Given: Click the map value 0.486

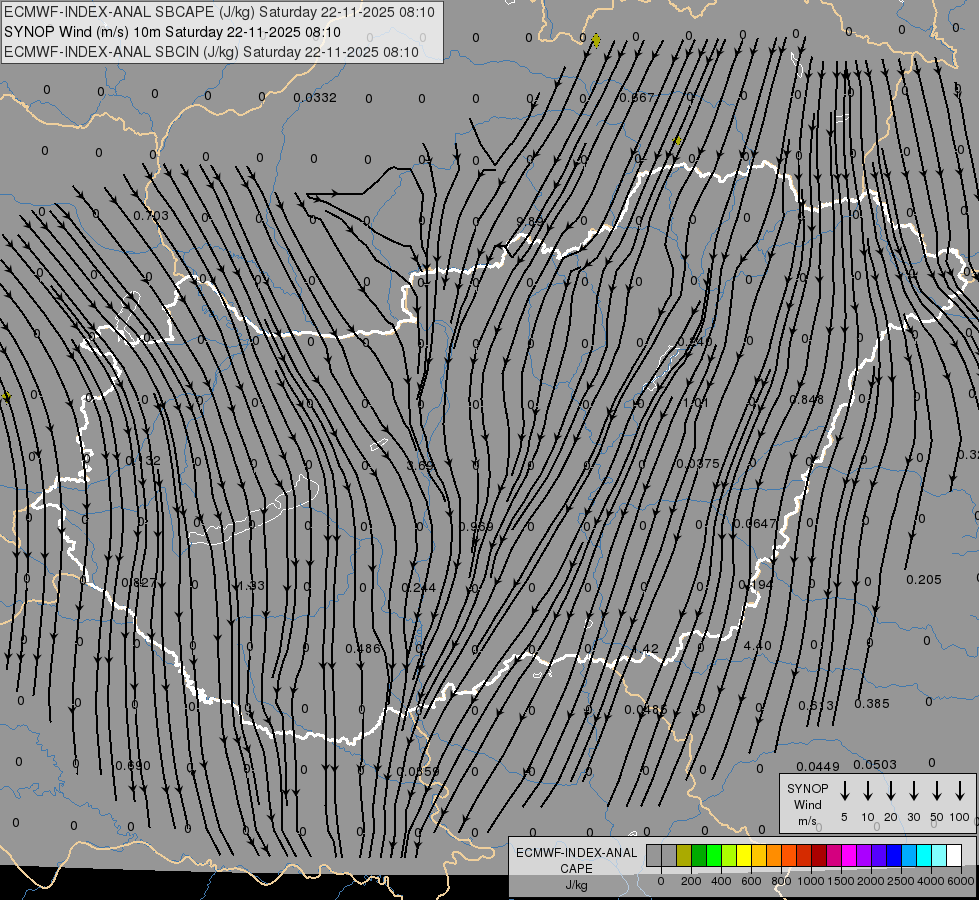Looking at the screenshot, I should [x=363, y=648].
